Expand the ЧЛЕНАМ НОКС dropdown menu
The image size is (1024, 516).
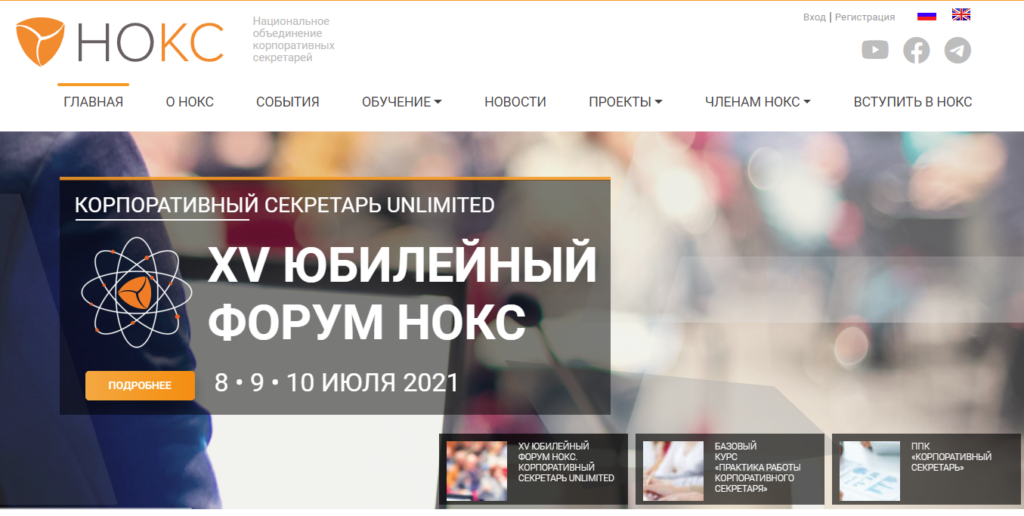758,102
